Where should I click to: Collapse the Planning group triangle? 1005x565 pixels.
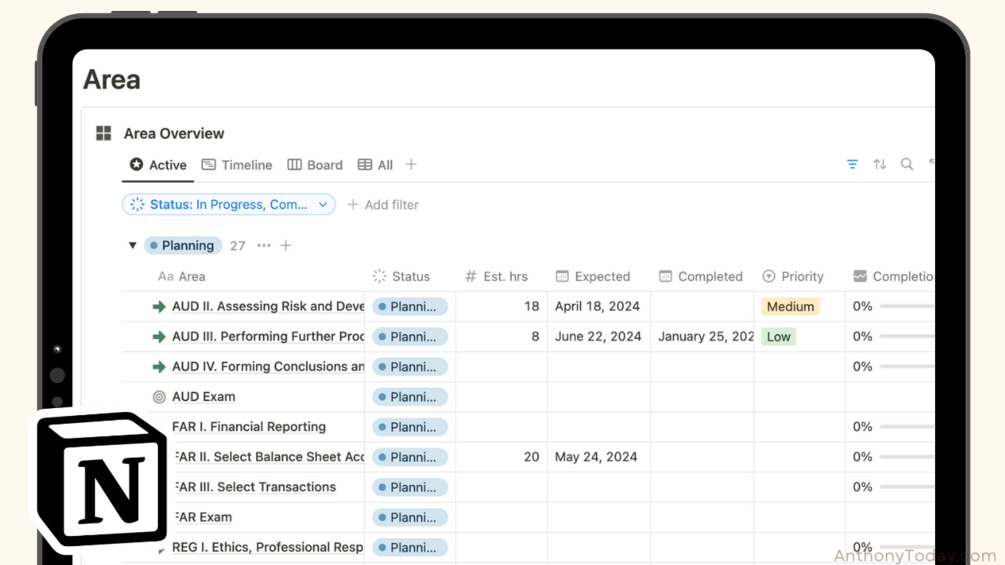(x=132, y=245)
